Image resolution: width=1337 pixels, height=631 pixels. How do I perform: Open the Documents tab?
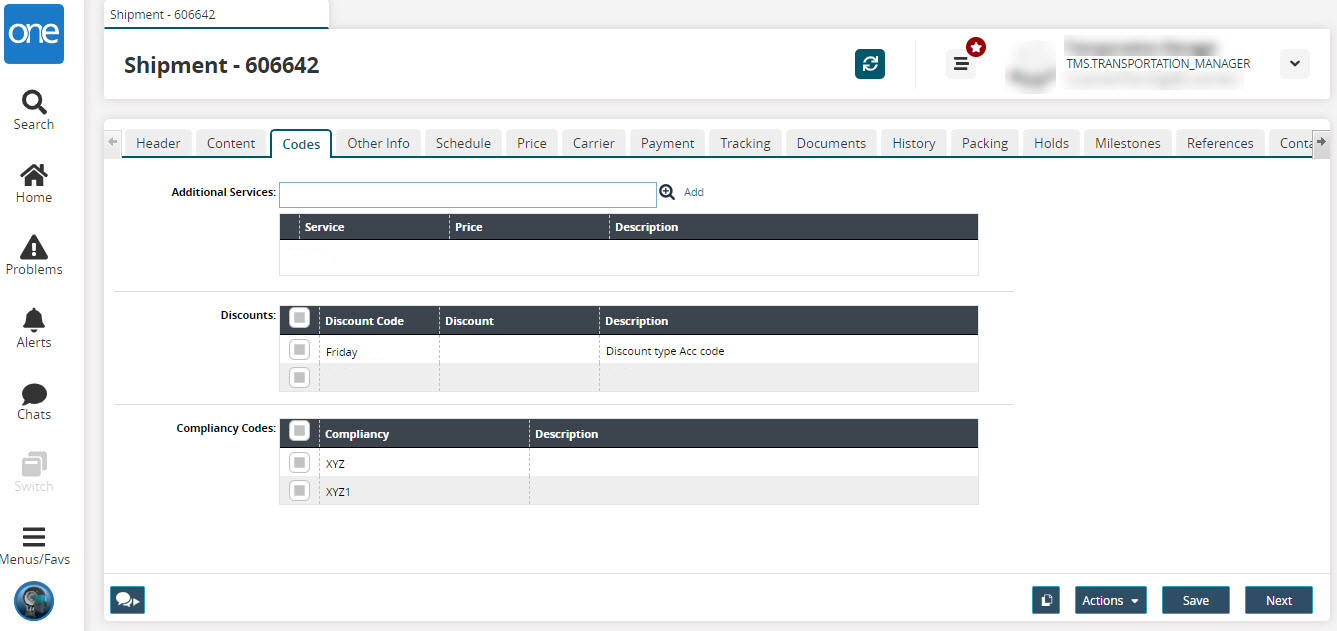(831, 143)
